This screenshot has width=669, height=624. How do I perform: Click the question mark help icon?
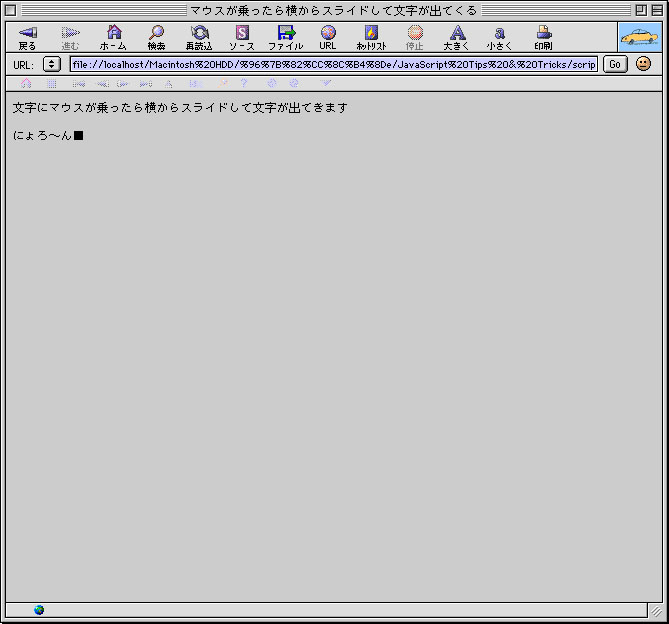click(244, 83)
